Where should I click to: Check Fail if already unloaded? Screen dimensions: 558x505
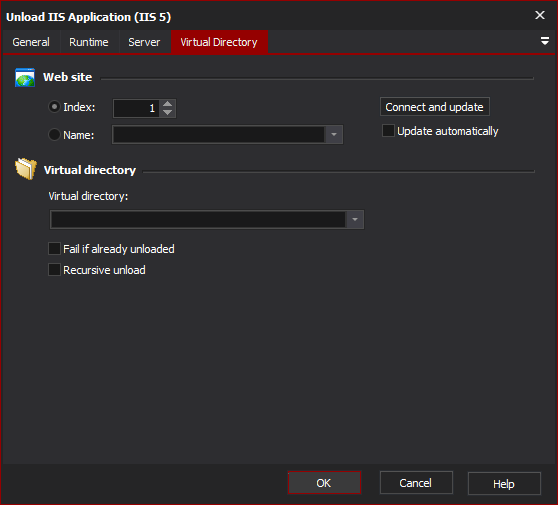point(54,248)
